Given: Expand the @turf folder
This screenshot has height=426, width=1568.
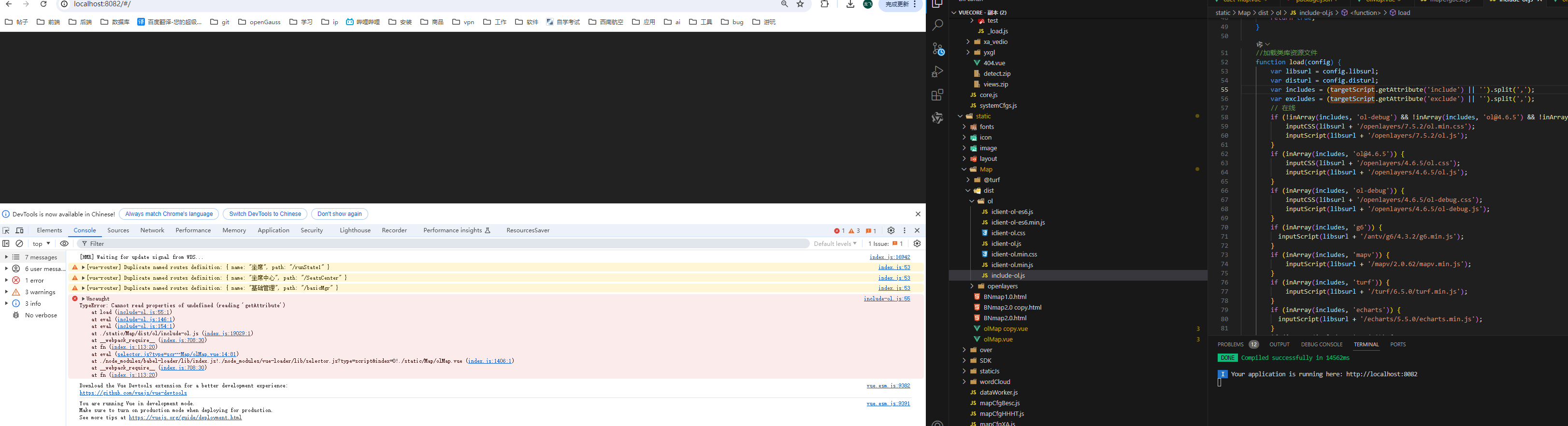Looking at the screenshot, I should point(968,180).
